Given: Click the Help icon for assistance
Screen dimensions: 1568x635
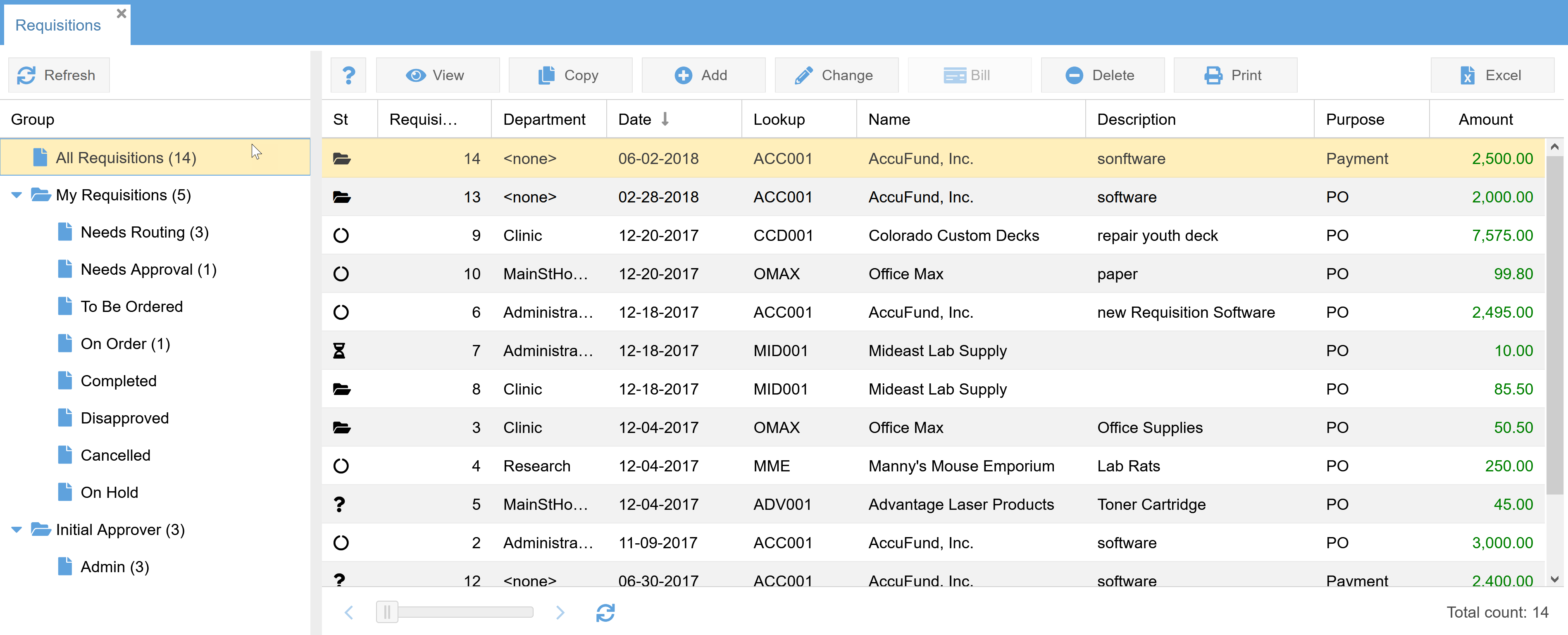Looking at the screenshot, I should pyautogui.click(x=349, y=75).
